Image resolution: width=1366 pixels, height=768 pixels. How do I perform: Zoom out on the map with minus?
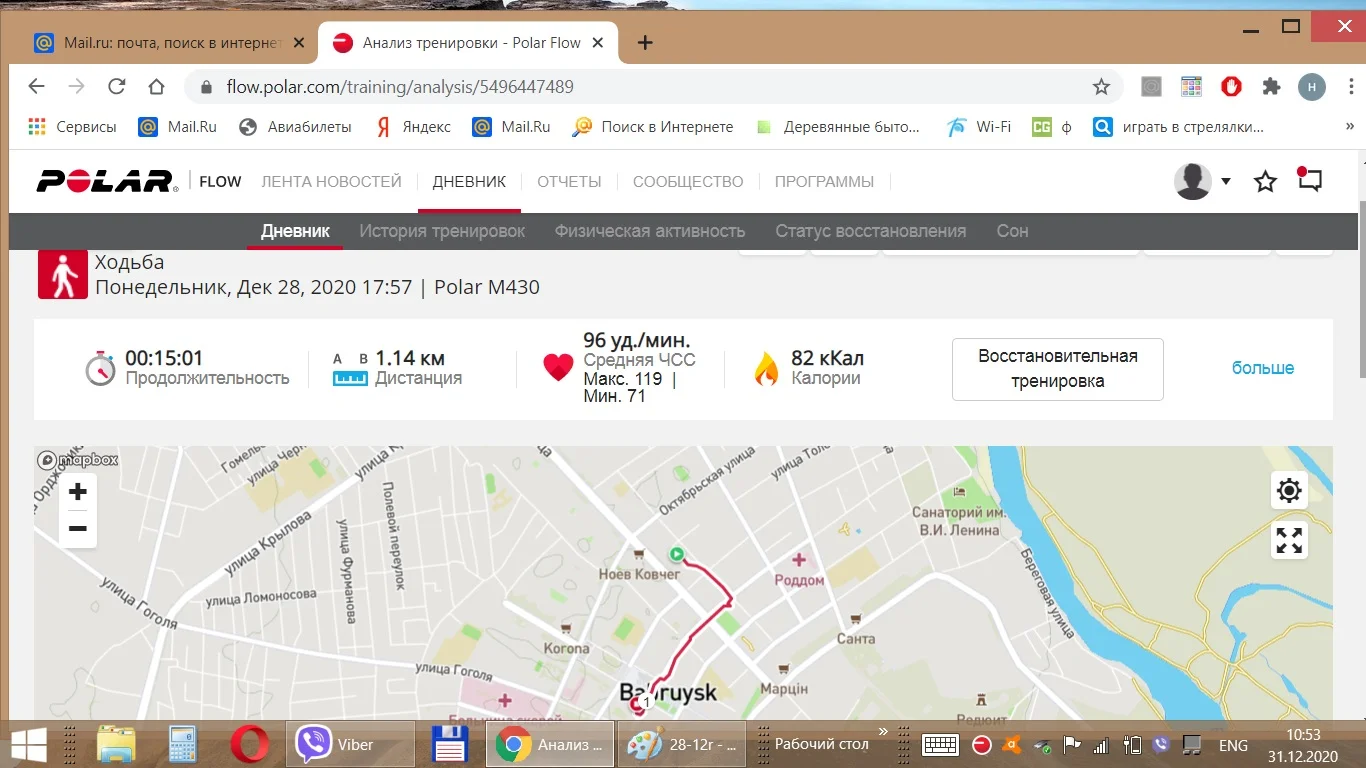78,529
